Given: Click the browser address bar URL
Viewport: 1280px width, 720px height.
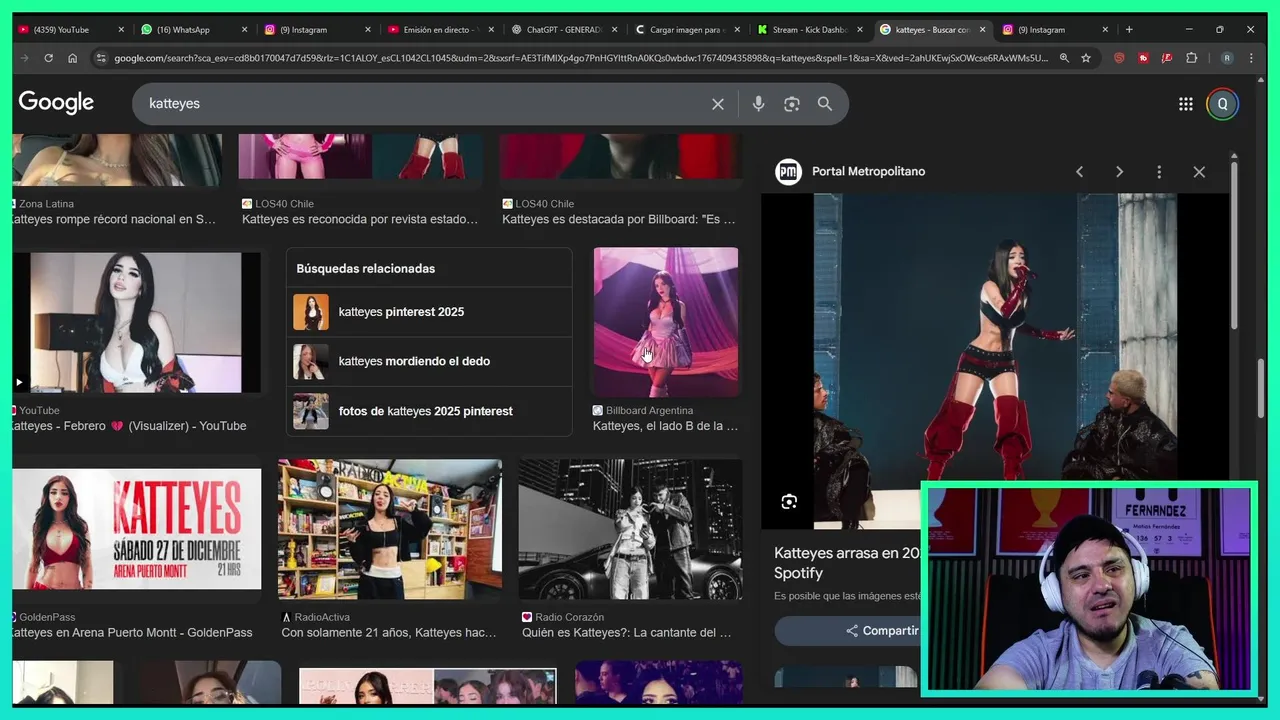Looking at the screenshot, I should [x=580, y=58].
